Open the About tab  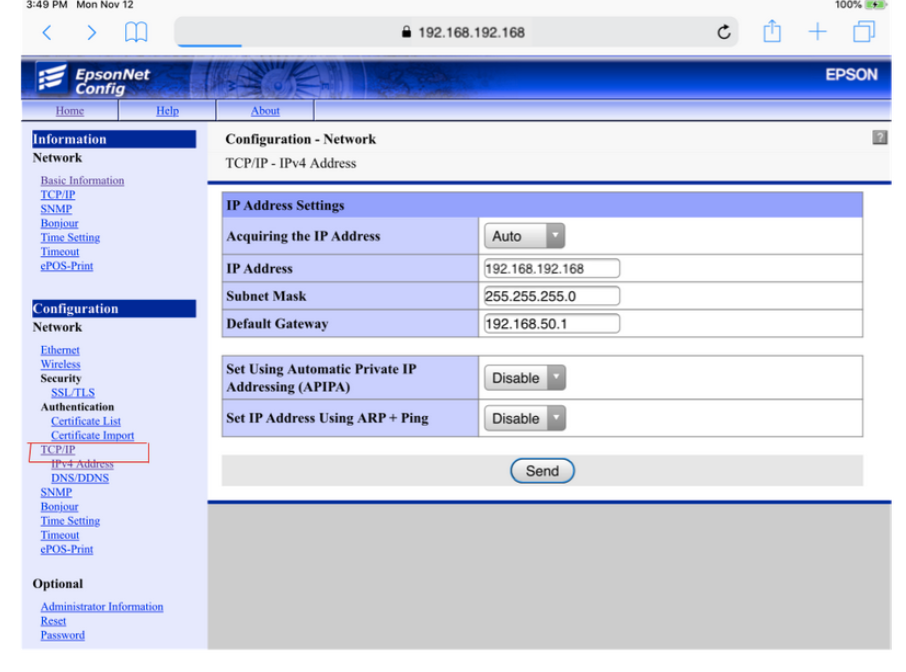(x=264, y=110)
